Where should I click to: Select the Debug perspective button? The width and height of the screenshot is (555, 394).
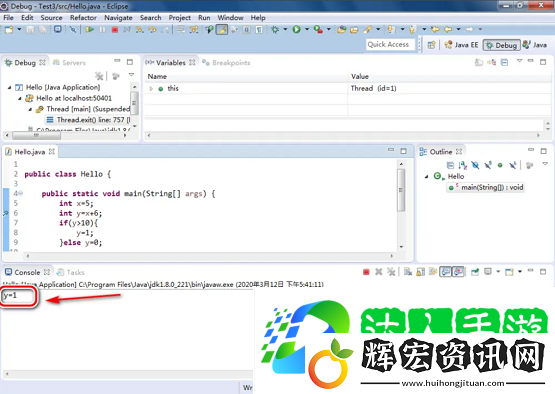[502, 45]
